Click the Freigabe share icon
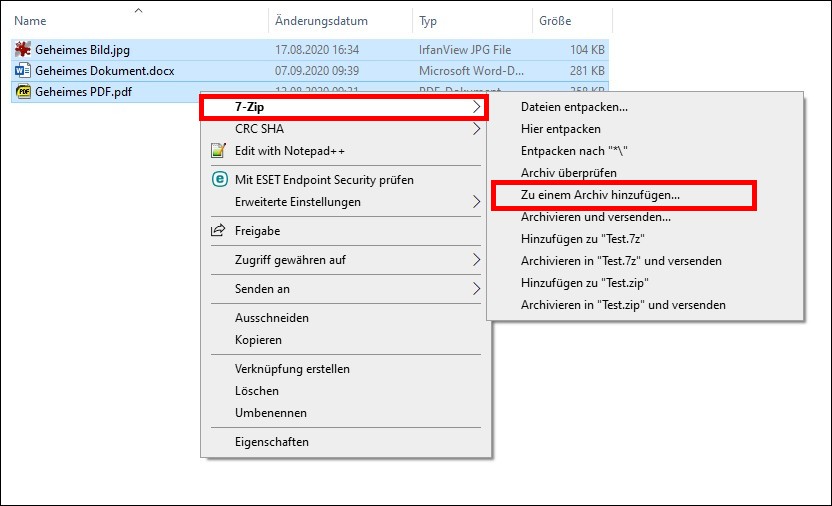Viewport: 832px width, 506px height. (x=218, y=231)
